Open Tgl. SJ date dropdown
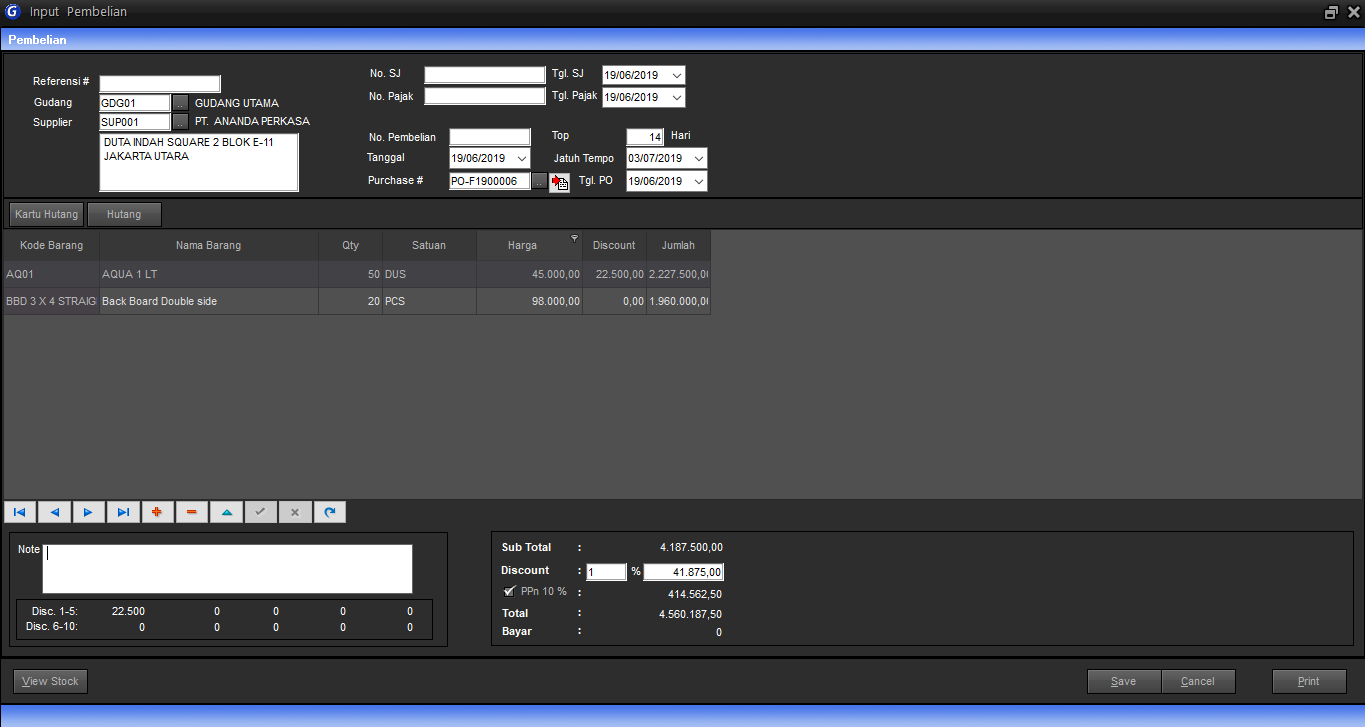The height and width of the screenshot is (727, 1365). [677, 75]
